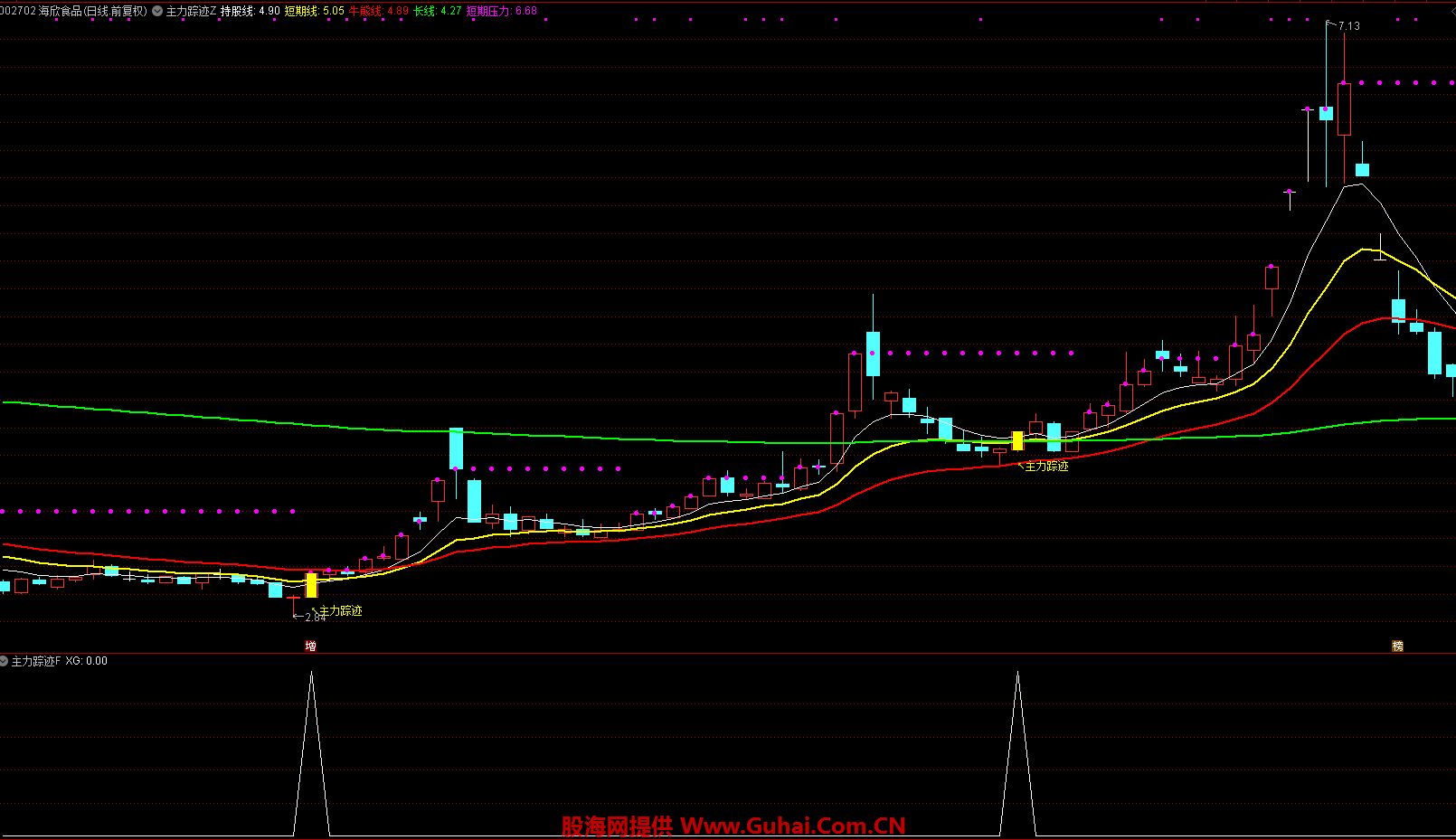Image resolution: width=1456 pixels, height=840 pixels.
Task: Click the 2.84 low price label
Action: tap(315, 618)
